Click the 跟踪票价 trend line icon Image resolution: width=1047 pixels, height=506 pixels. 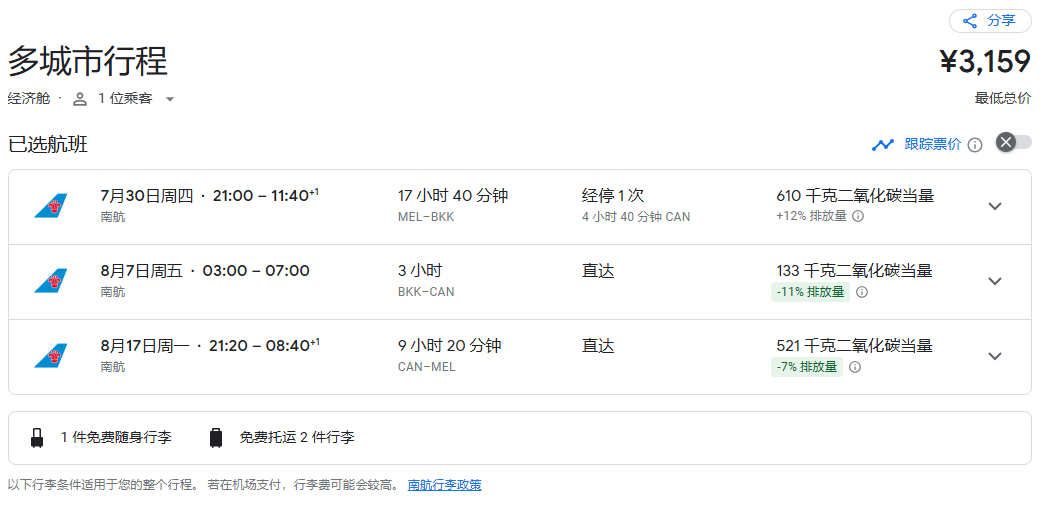pos(883,144)
